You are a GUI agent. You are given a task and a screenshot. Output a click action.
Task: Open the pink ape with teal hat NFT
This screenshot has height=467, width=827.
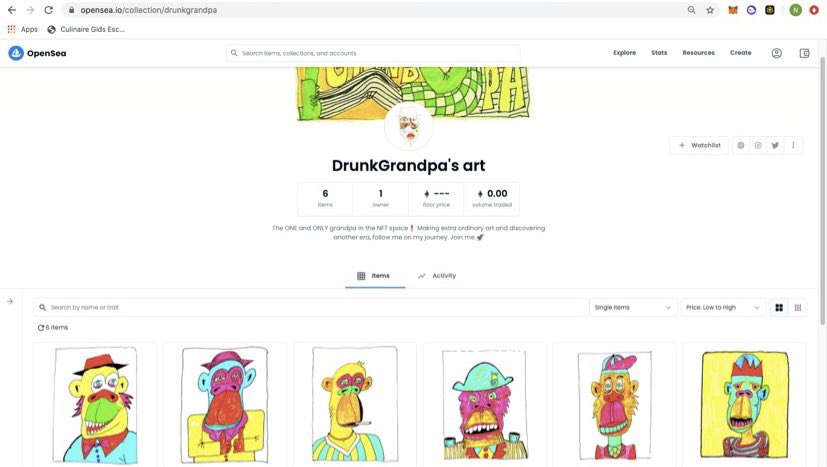[484, 405]
